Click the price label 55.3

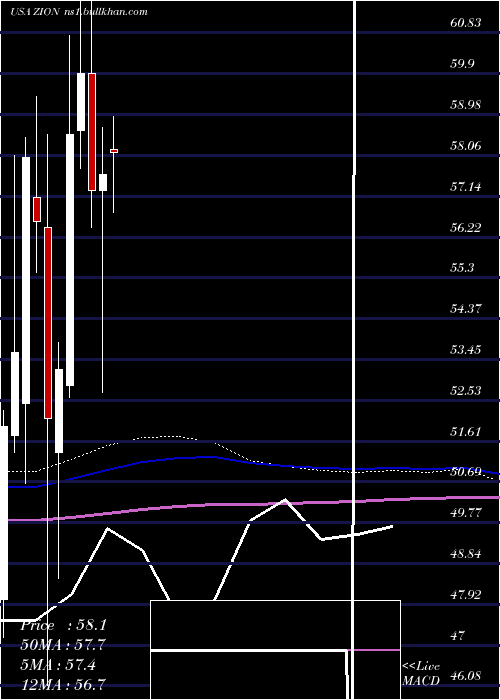click(x=462, y=268)
